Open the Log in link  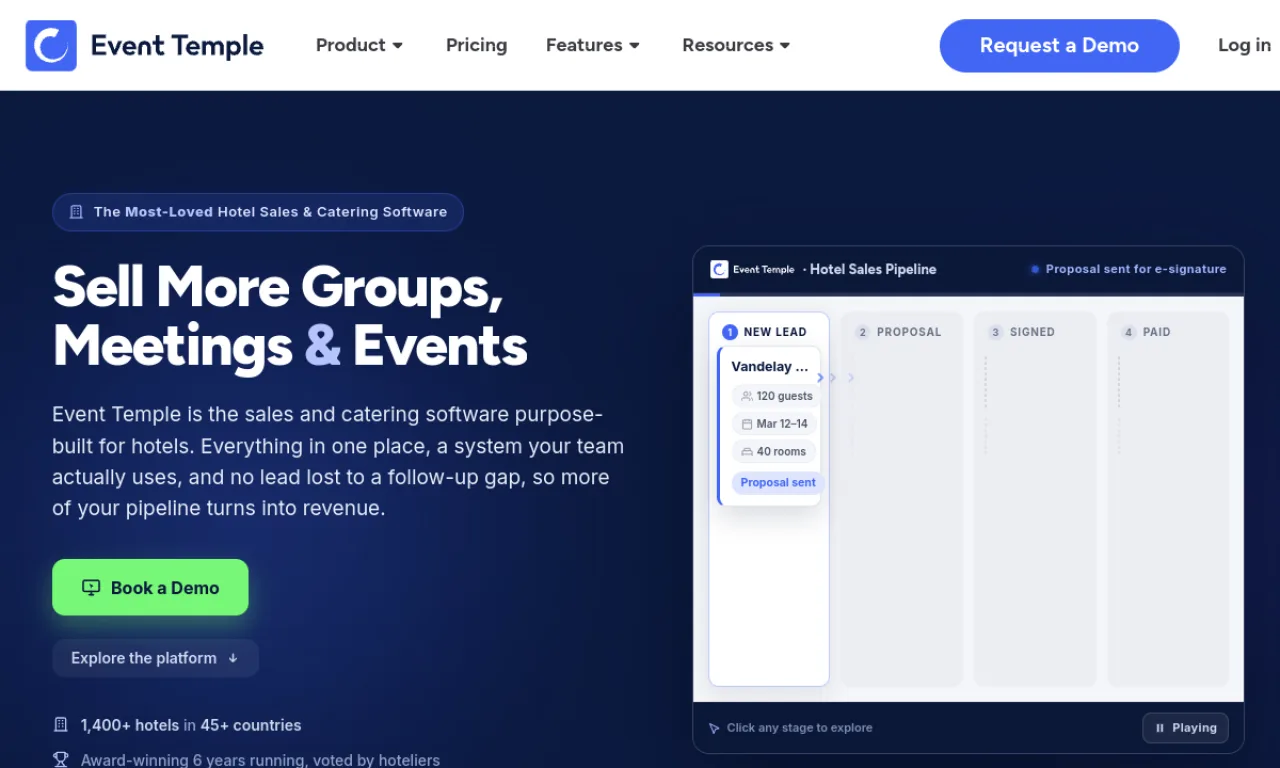pos(1244,45)
